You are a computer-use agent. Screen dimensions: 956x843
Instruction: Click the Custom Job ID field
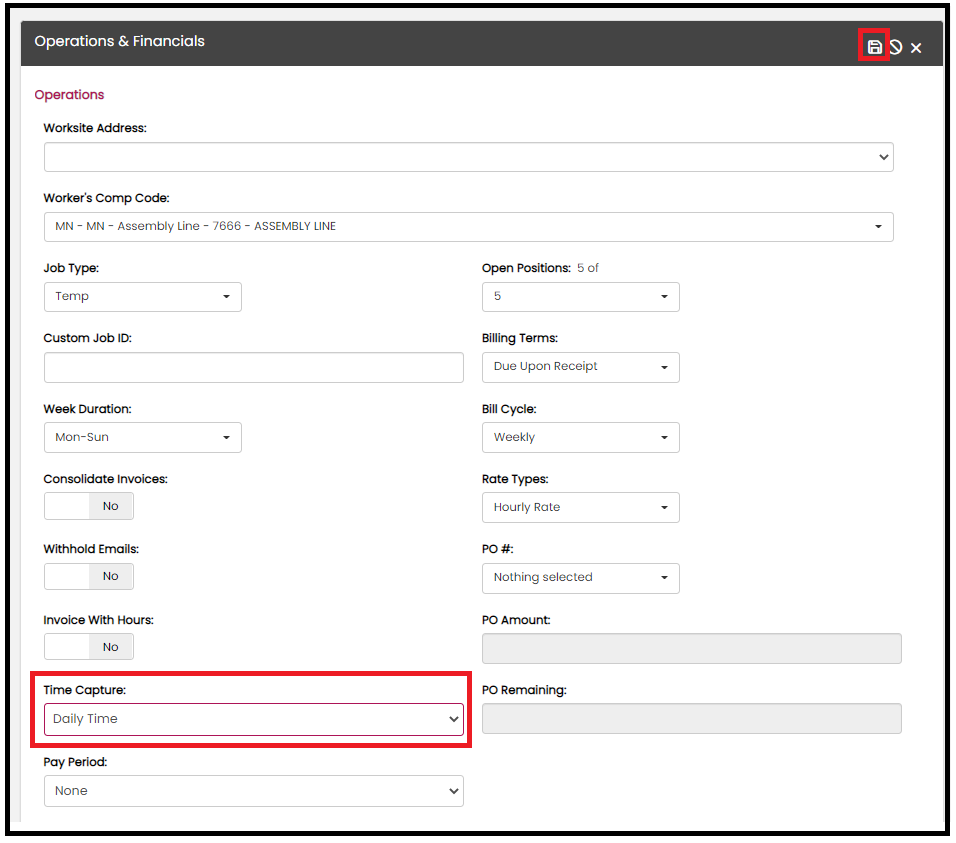click(x=254, y=368)
